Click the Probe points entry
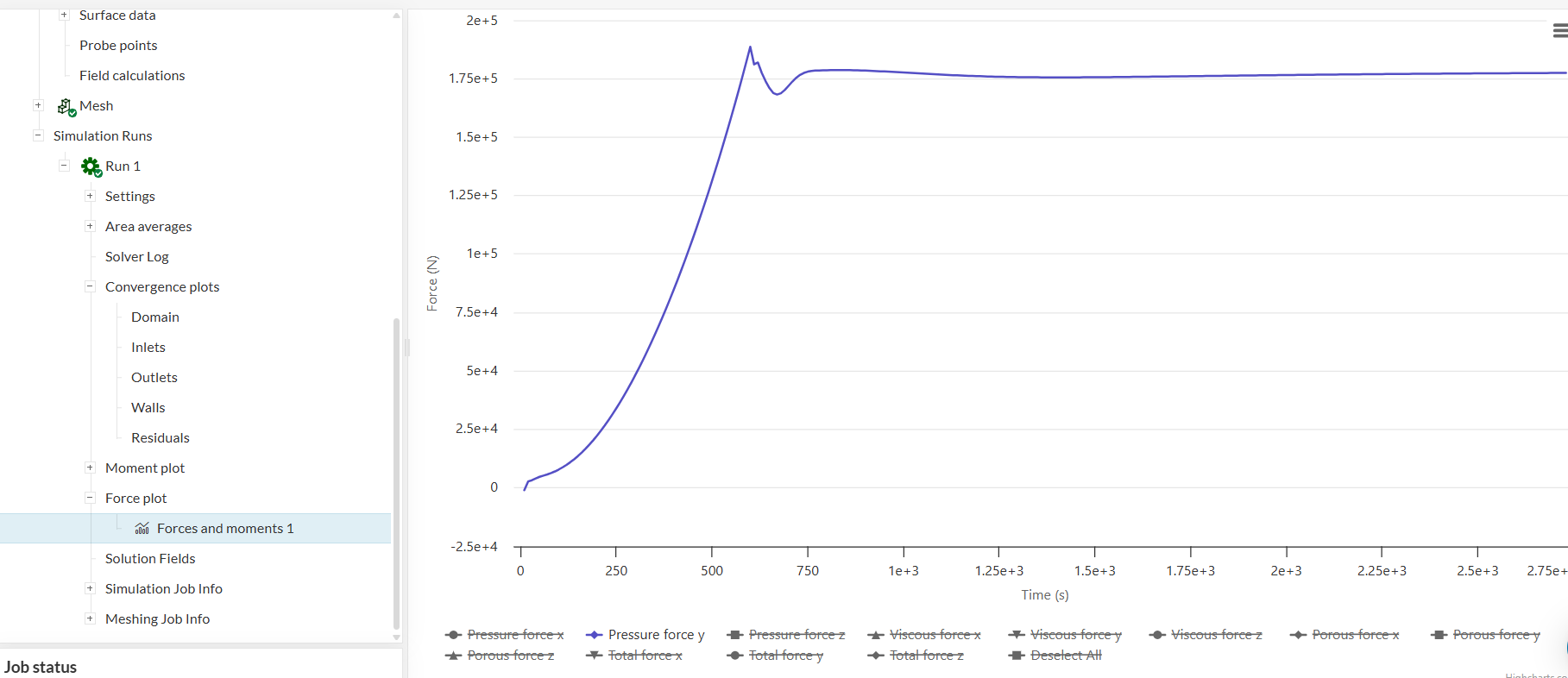Screen dimensions: 1568x678 118,46
